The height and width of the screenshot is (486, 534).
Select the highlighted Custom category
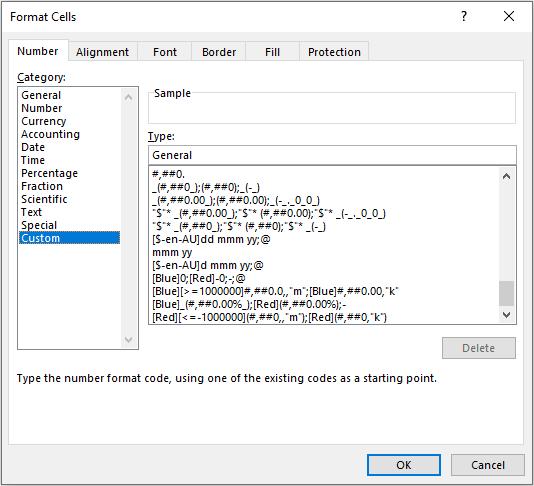69,238
